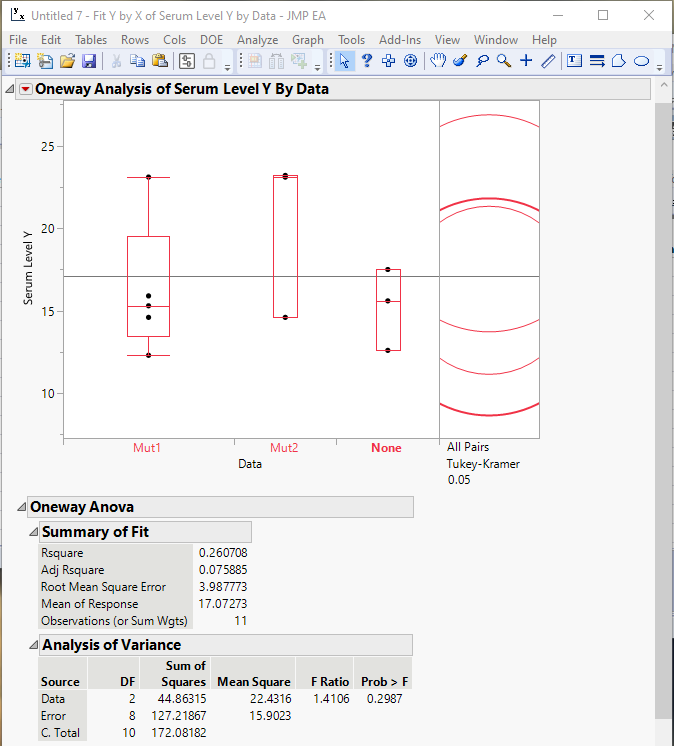The image size is (674, 746).
Task: Click the greyed data table grid icon
Action: pos(255,61)
